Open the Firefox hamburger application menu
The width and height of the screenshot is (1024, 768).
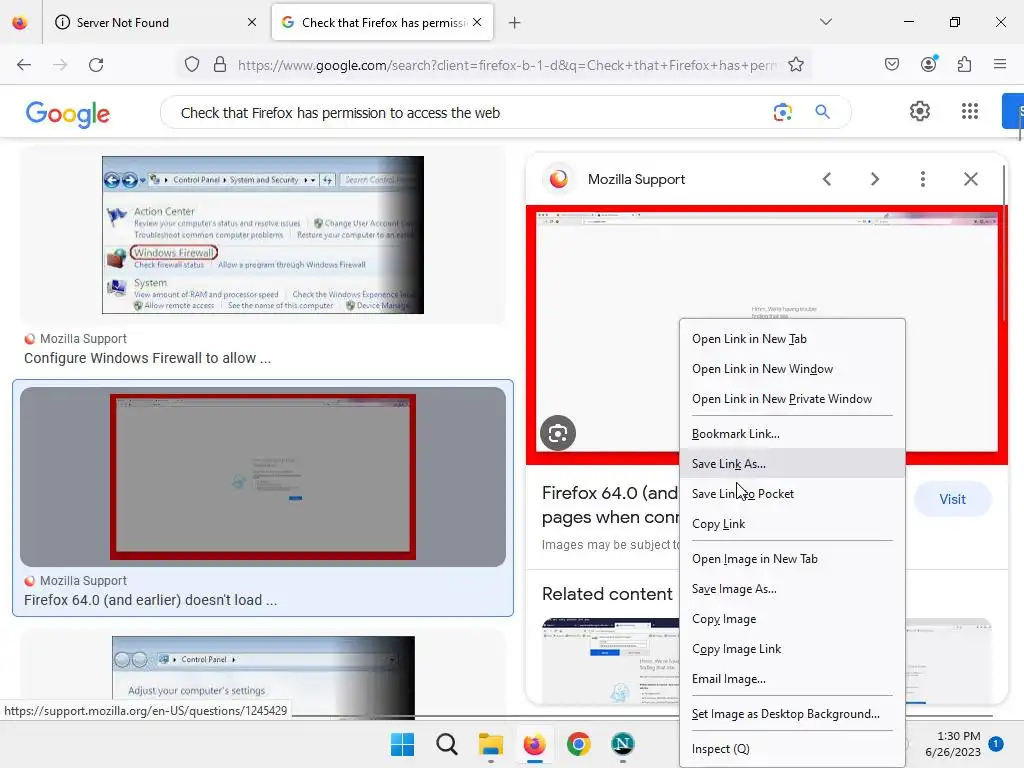1000,64
